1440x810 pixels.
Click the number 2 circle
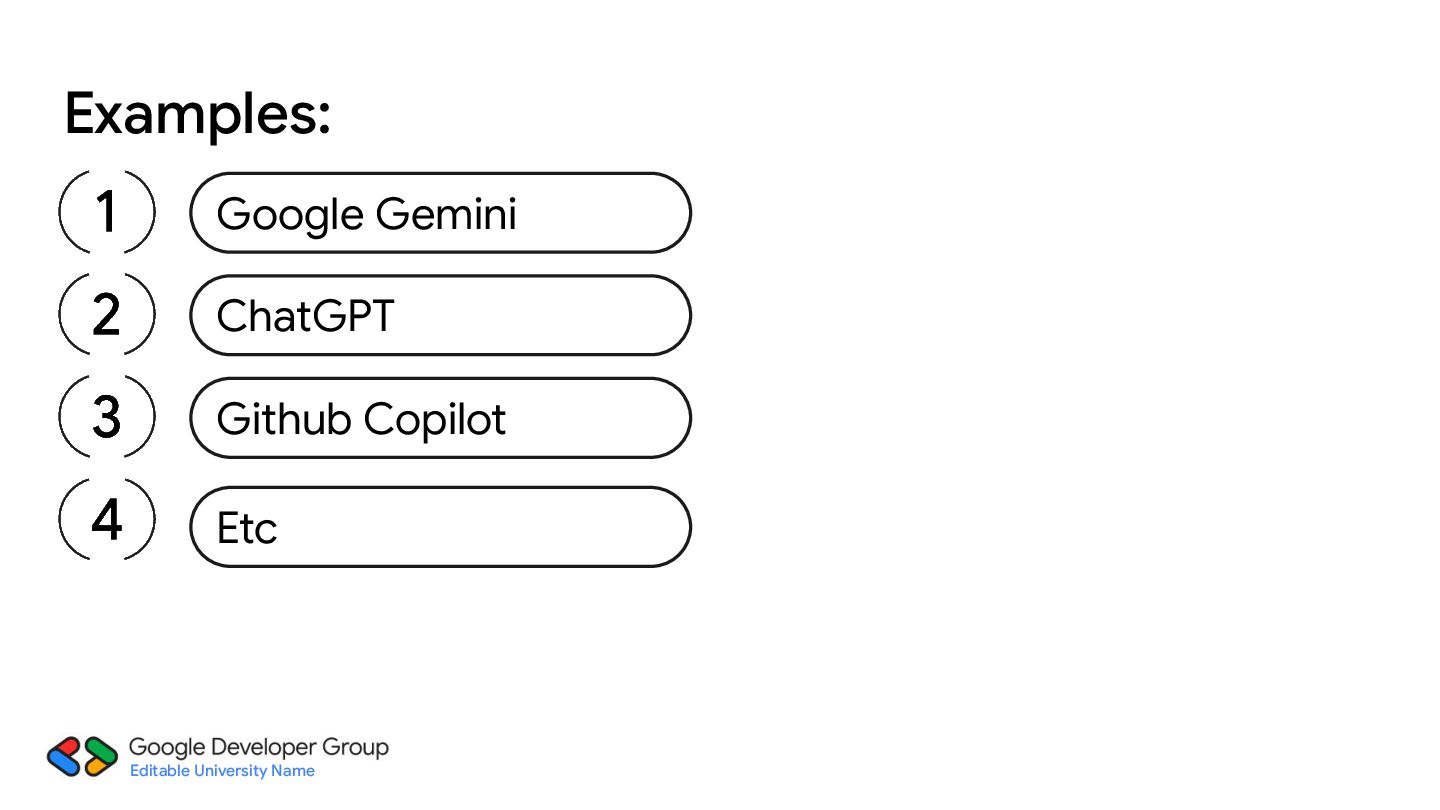[x=107, y=315]
